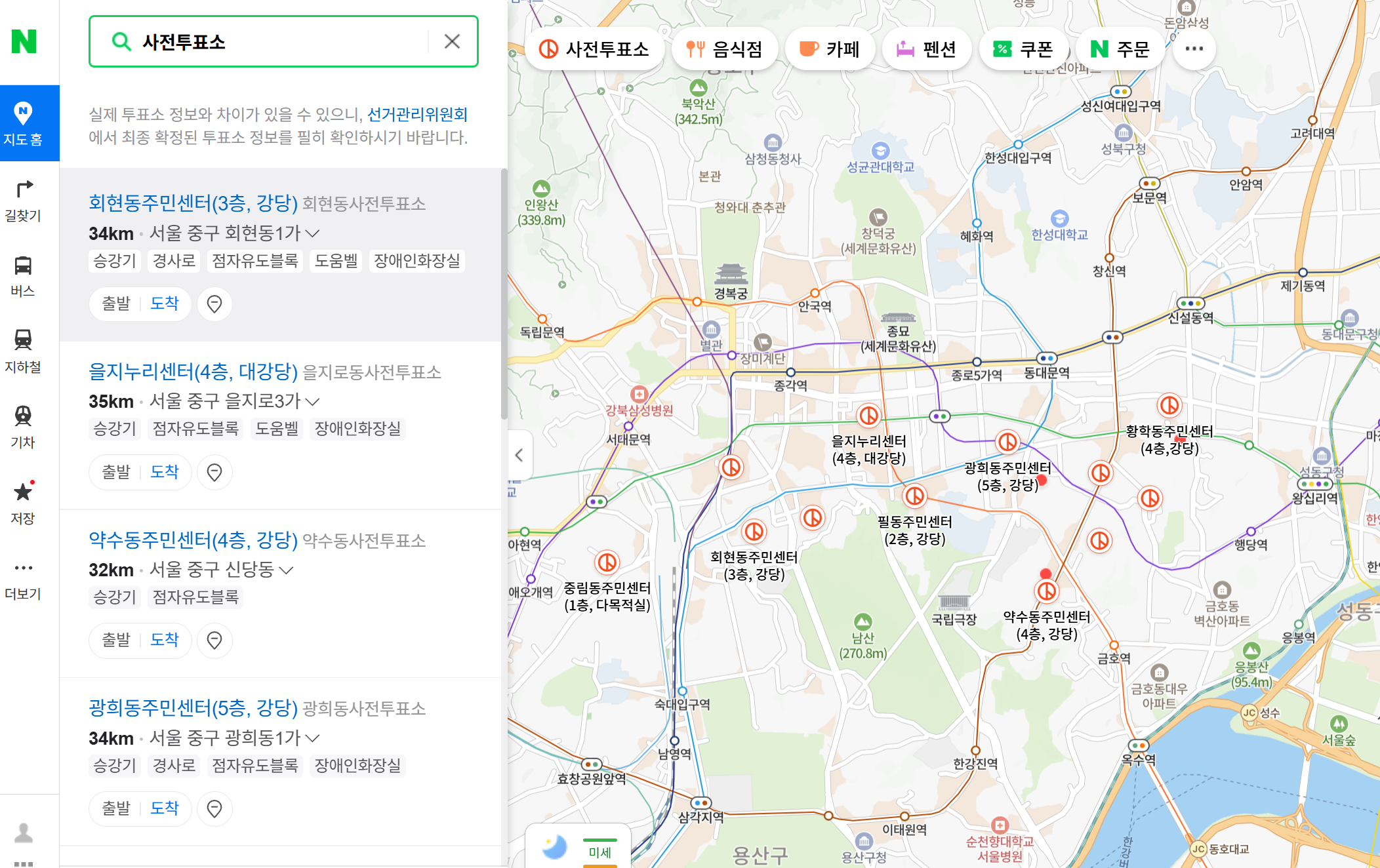This screenshot has height=868, width=1380.
Task: Set 을지누리센터 as destination with 도착
Action: tap(165, 471)
